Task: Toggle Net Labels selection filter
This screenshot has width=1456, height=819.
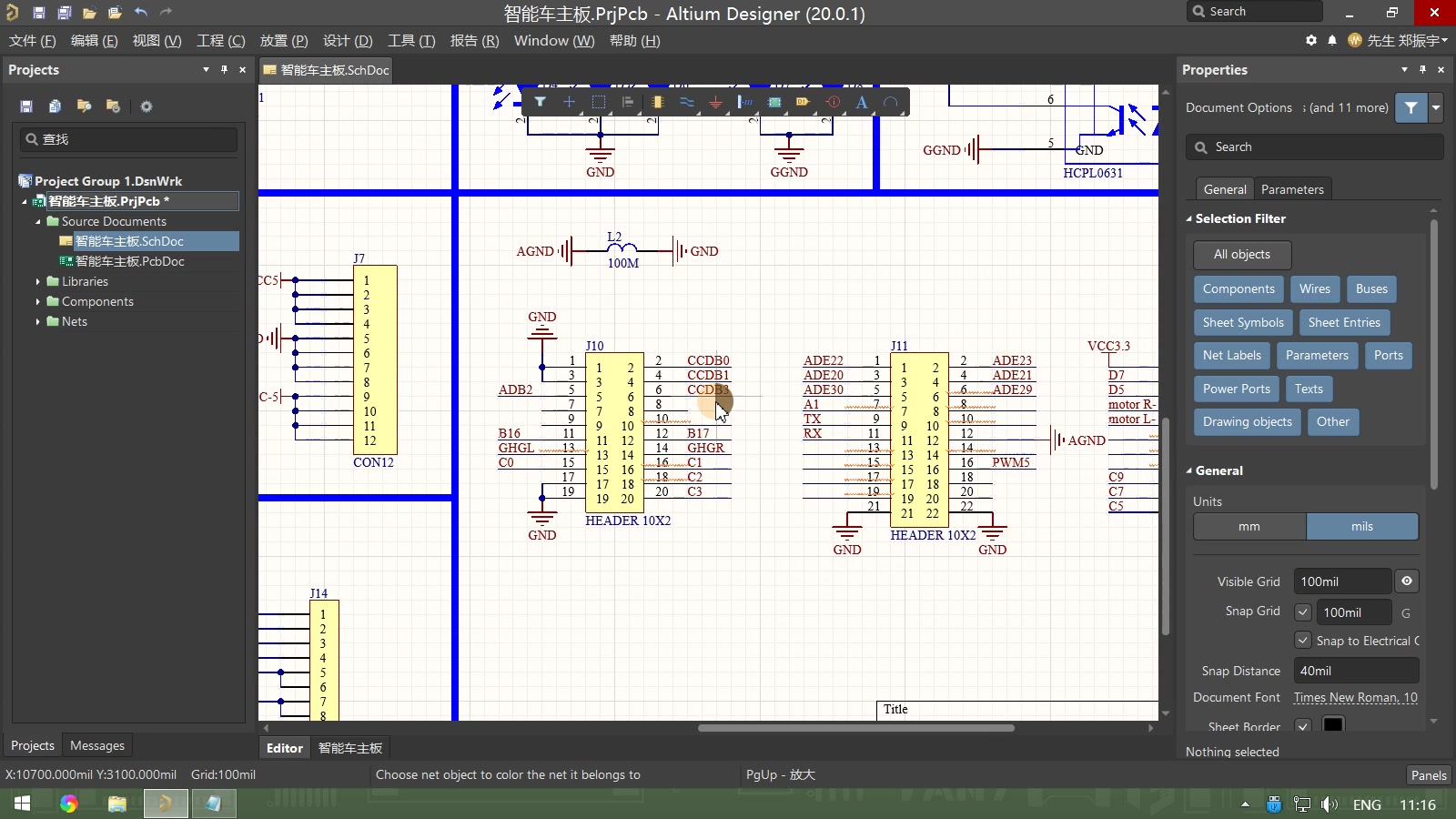Action: [1232, 356]
